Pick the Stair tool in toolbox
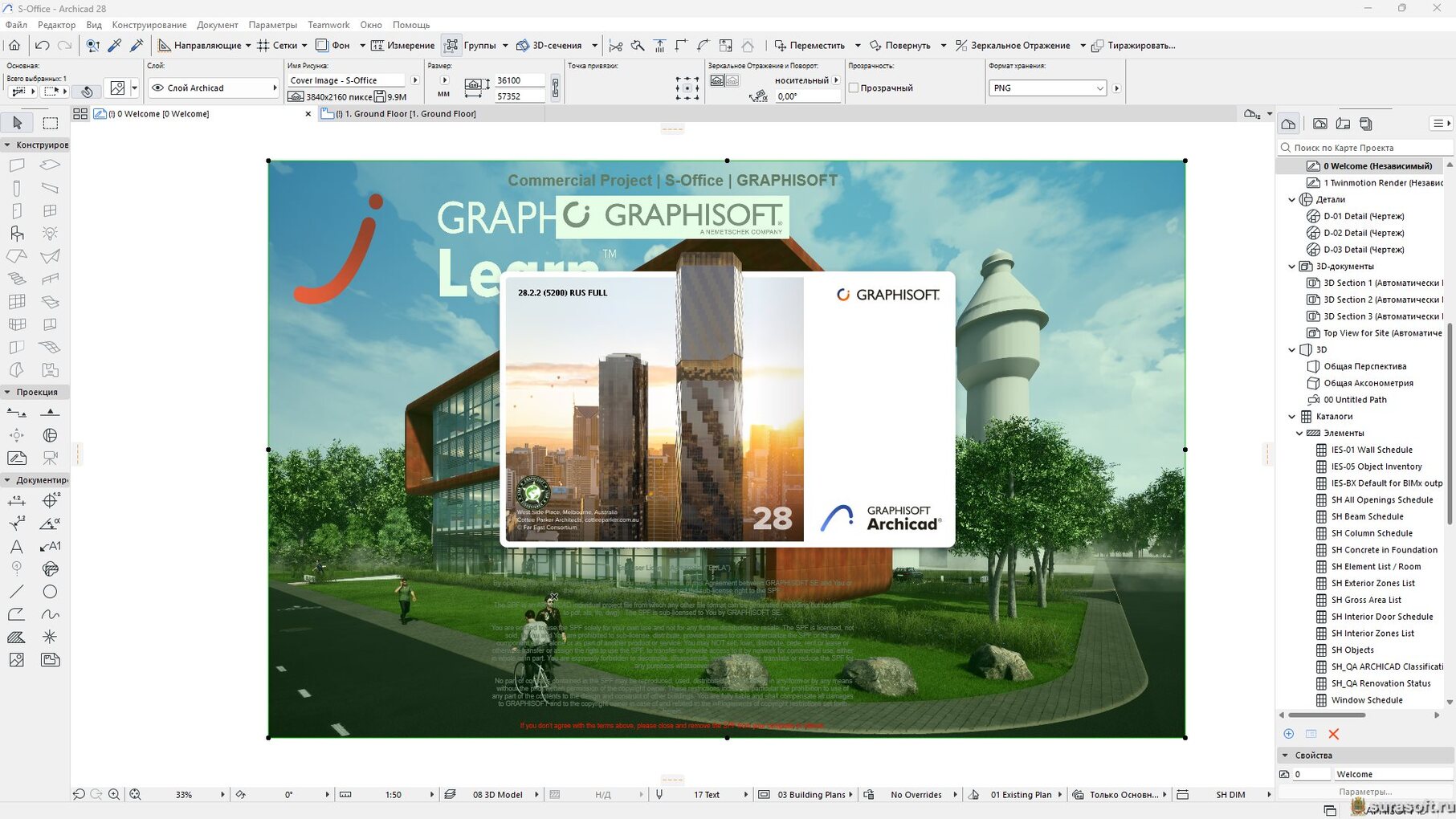This screenshot has height=819, width=1456. (x=17, y=279)
